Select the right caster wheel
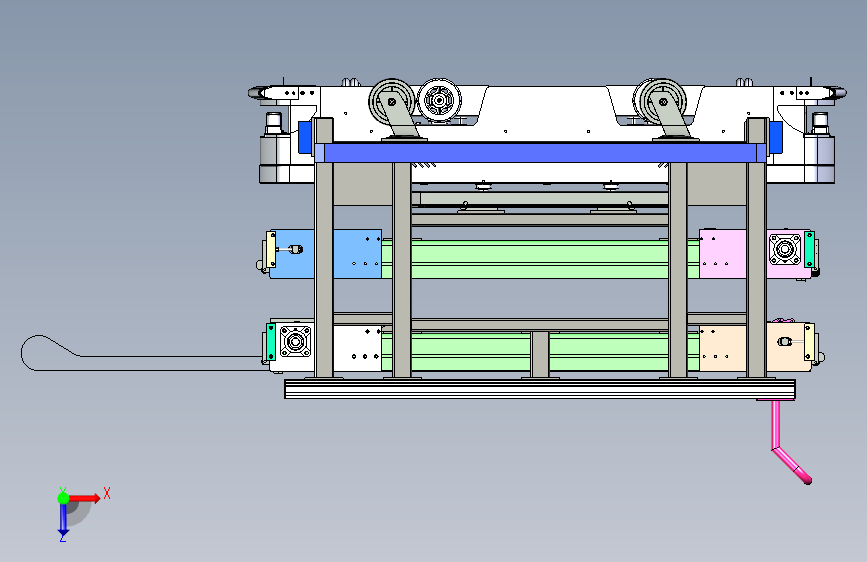The image size is (867, 562). point(662,101)
